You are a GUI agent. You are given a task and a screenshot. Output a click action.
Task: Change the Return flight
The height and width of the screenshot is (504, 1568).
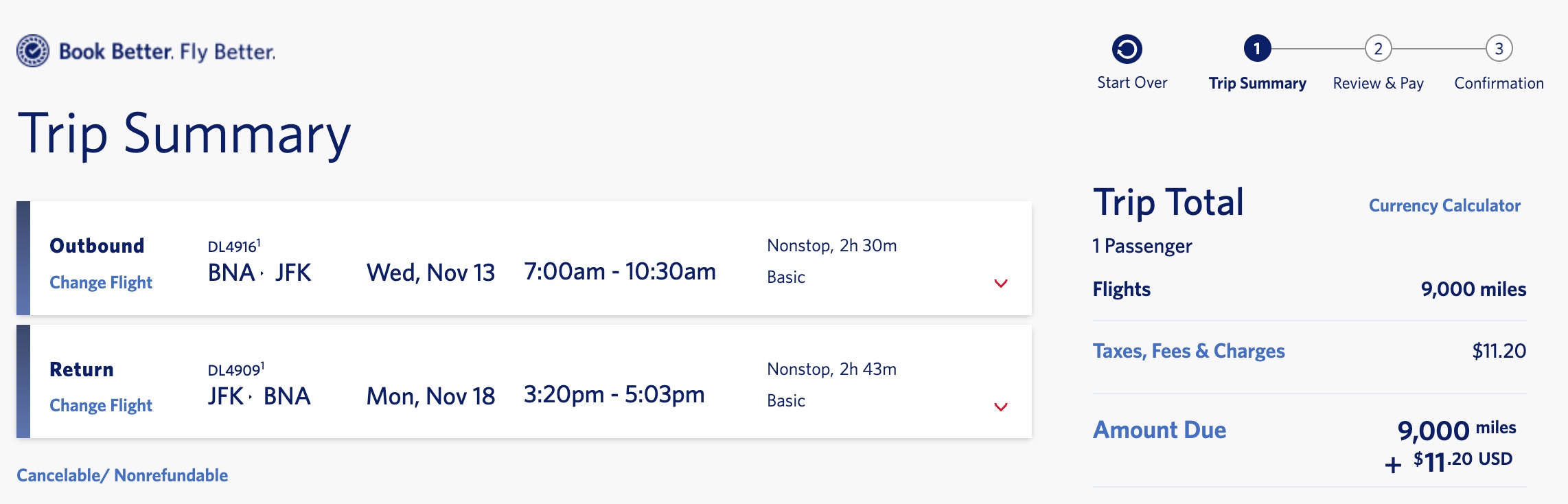point(101,405)
